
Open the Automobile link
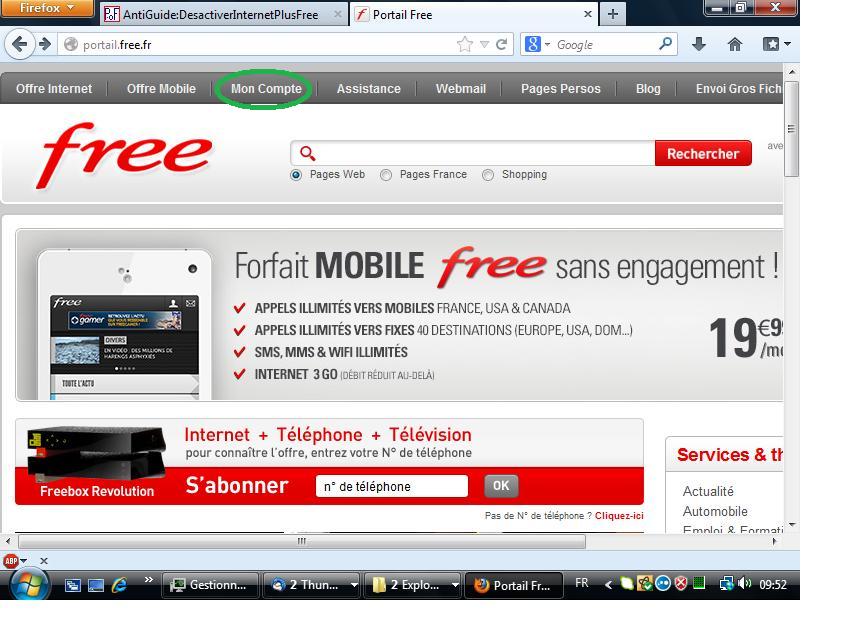point(715,511)
